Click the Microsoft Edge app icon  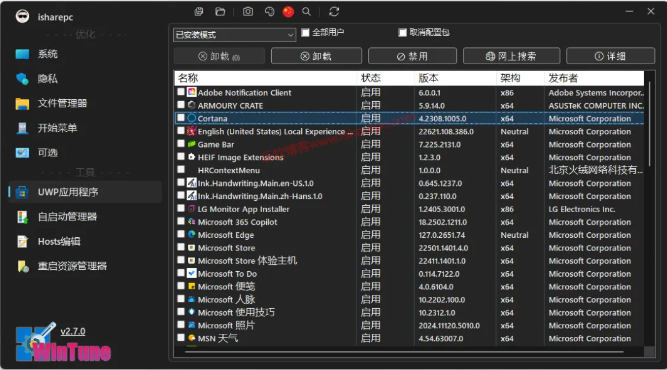[191, 234]
